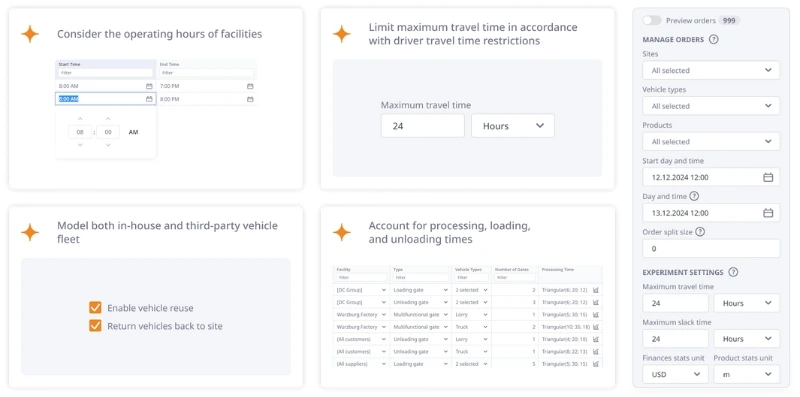
Task: Click the Type column filter field
Action: (421, 278)
